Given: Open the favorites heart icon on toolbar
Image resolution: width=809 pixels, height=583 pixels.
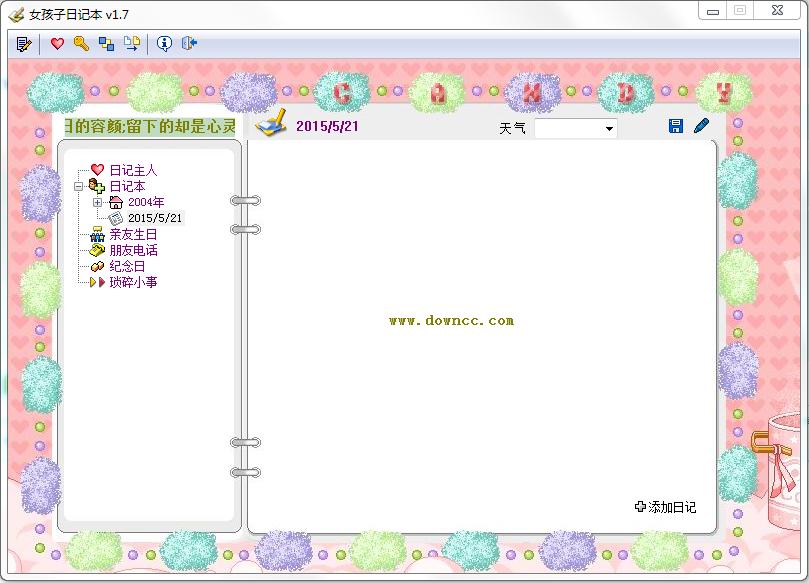Looking at the screenshot, I should pyautogui.click(x=57, y=43).
